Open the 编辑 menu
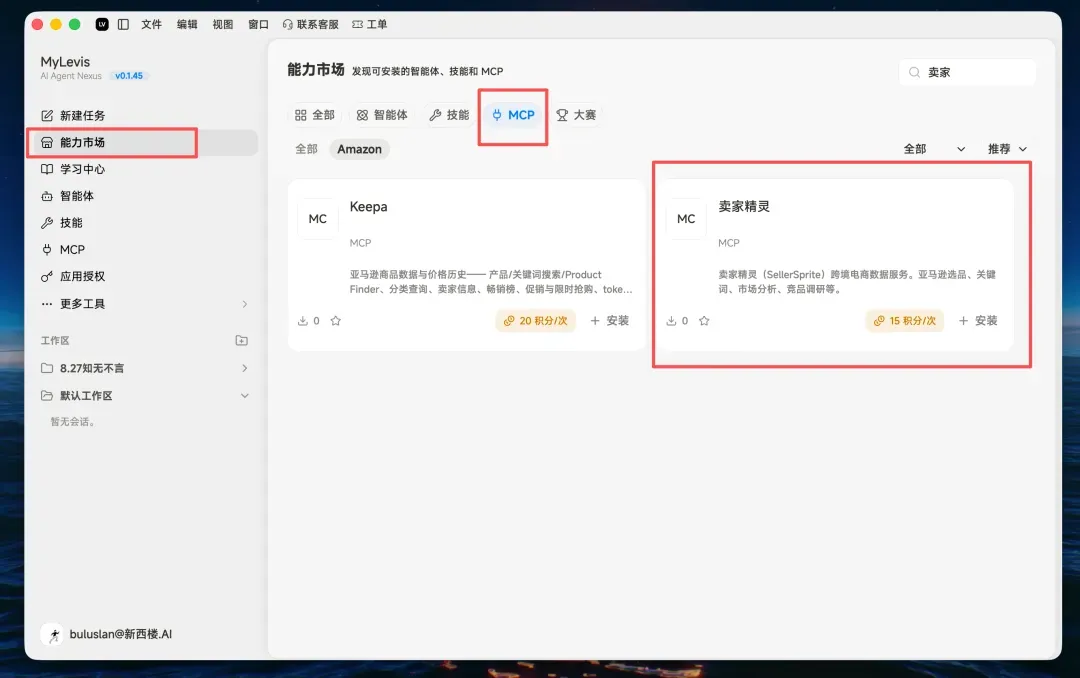Viewport: 1080px width, 678px height. [187, 24]
